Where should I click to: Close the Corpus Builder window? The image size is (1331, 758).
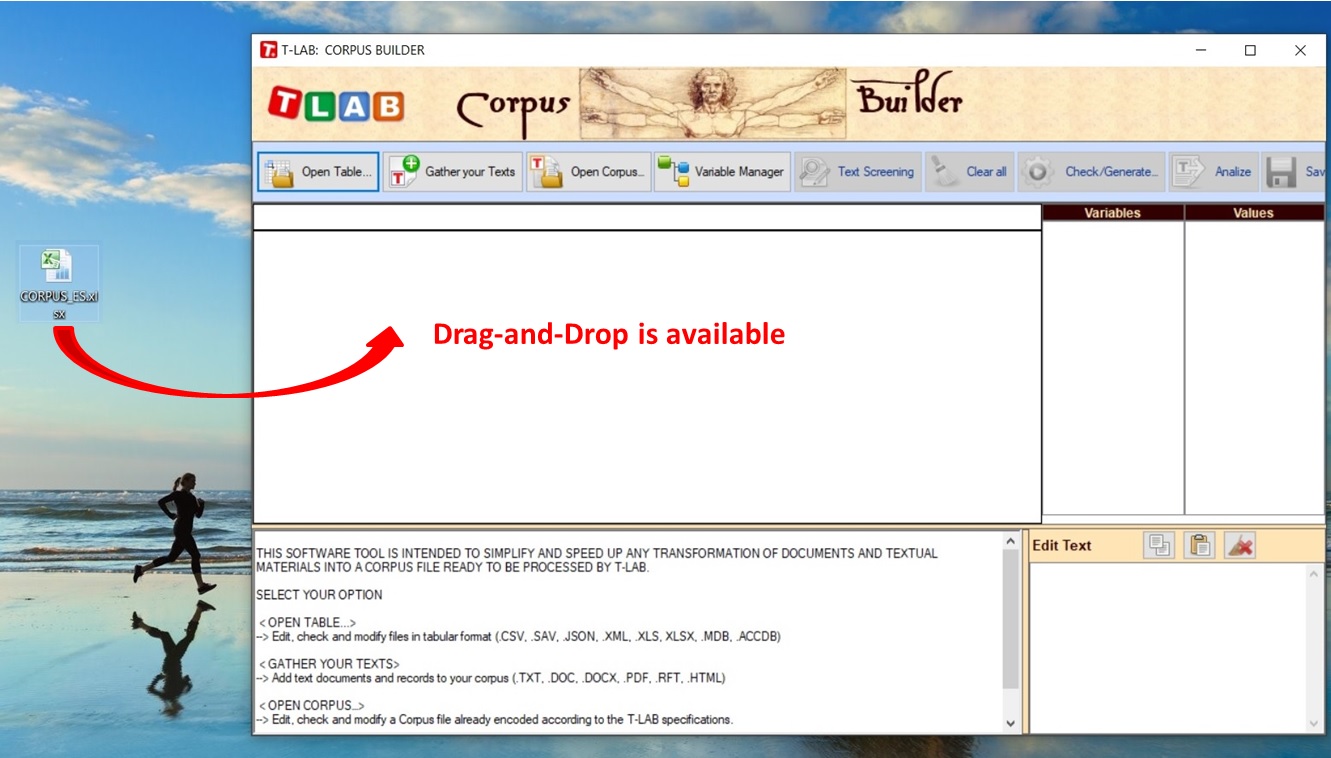[x=1300, y=50]
